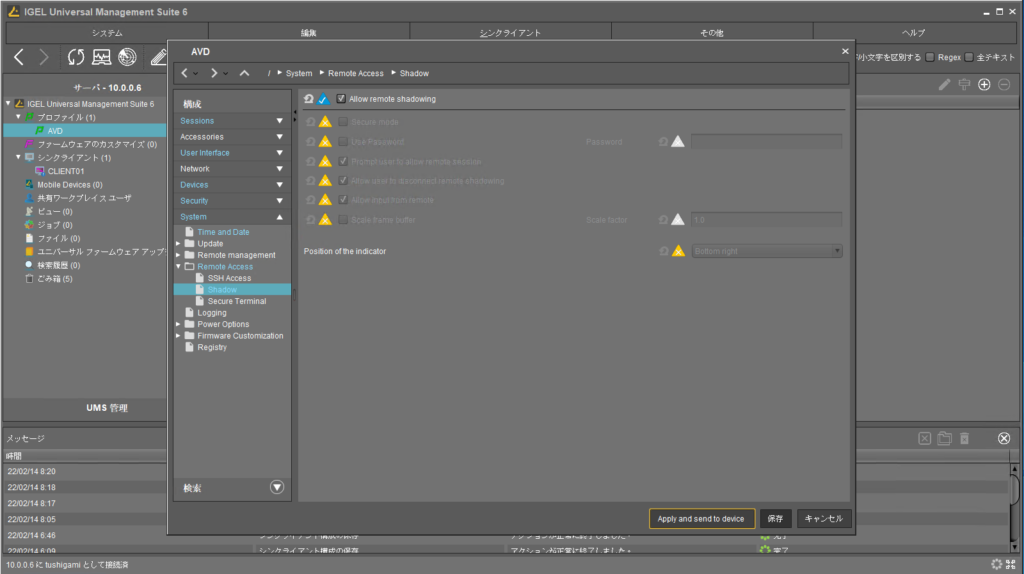The image size is (1024, 574).
Task: Click warning triangle next to Secure mode
Action: (x=325, y=122)
